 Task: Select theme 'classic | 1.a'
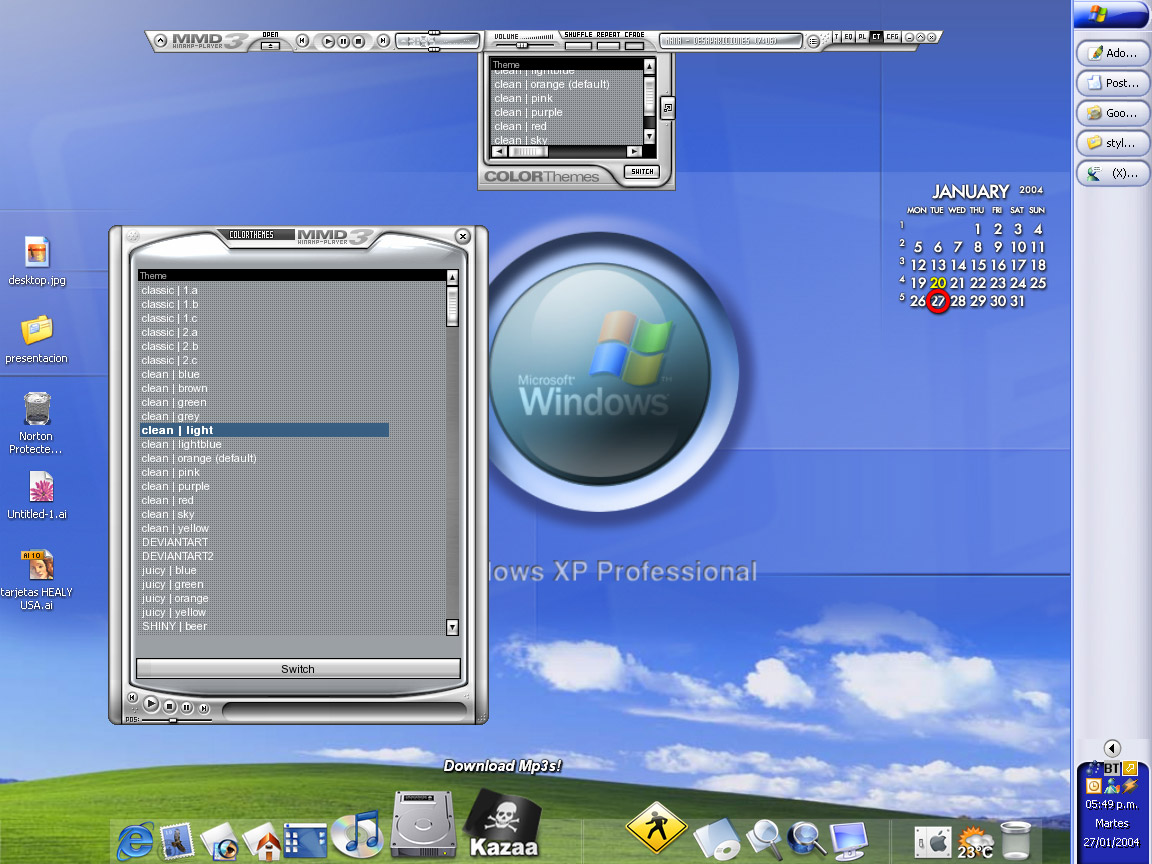tap(170, 290)
